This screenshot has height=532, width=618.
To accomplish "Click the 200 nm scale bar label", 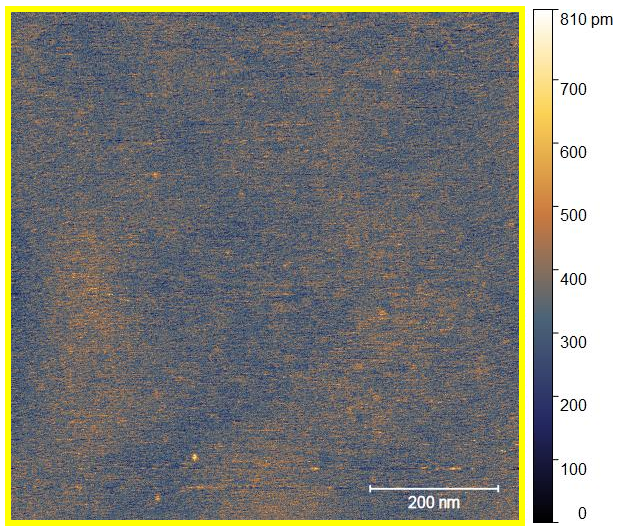I will click(x=434, y=502).
